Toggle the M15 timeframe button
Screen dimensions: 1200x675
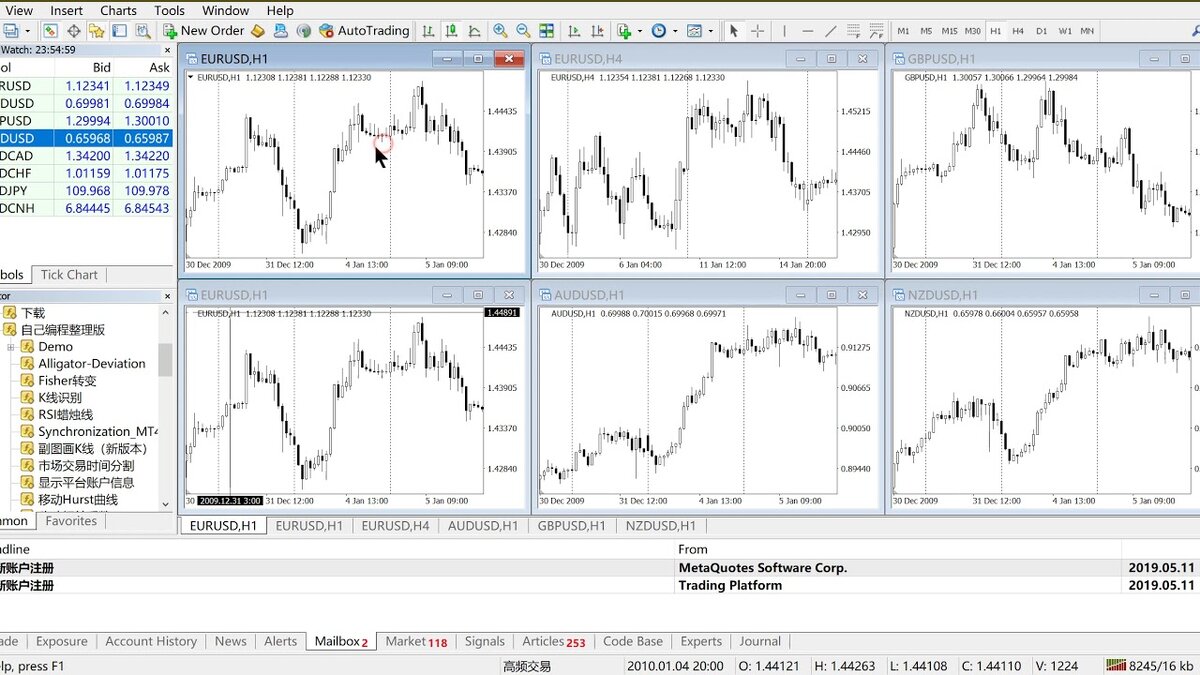[949, 31]
